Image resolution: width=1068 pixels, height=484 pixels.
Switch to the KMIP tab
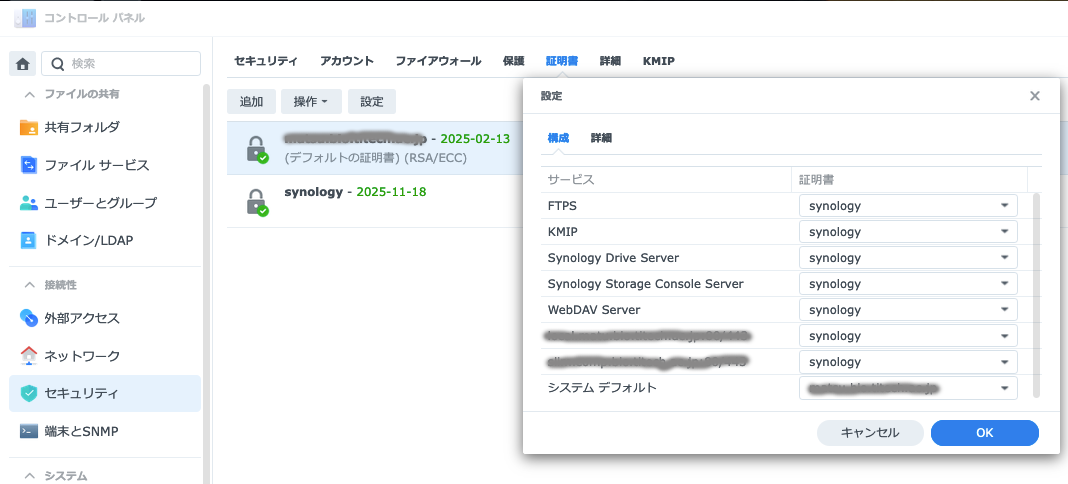659,61
